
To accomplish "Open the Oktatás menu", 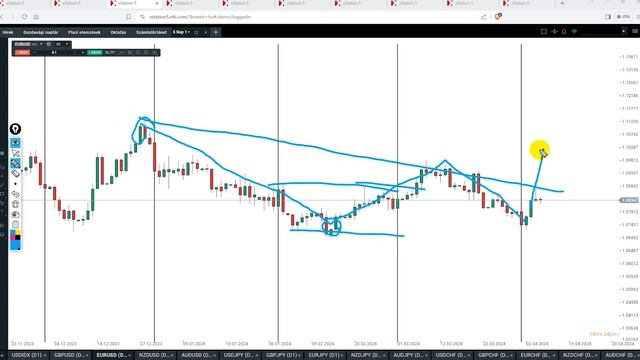I will [x=118, y=32].
